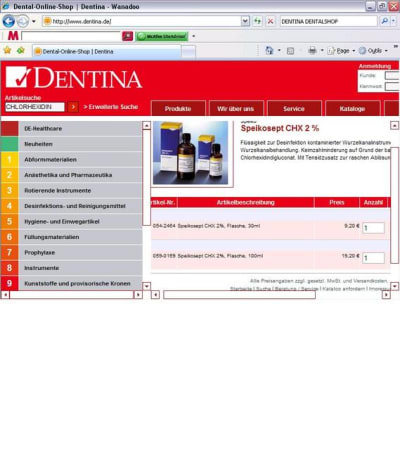Open the Tools menu dropdown
Viewport: 400px width, 450px height.
pyautogui.click(x=374, y=51)
